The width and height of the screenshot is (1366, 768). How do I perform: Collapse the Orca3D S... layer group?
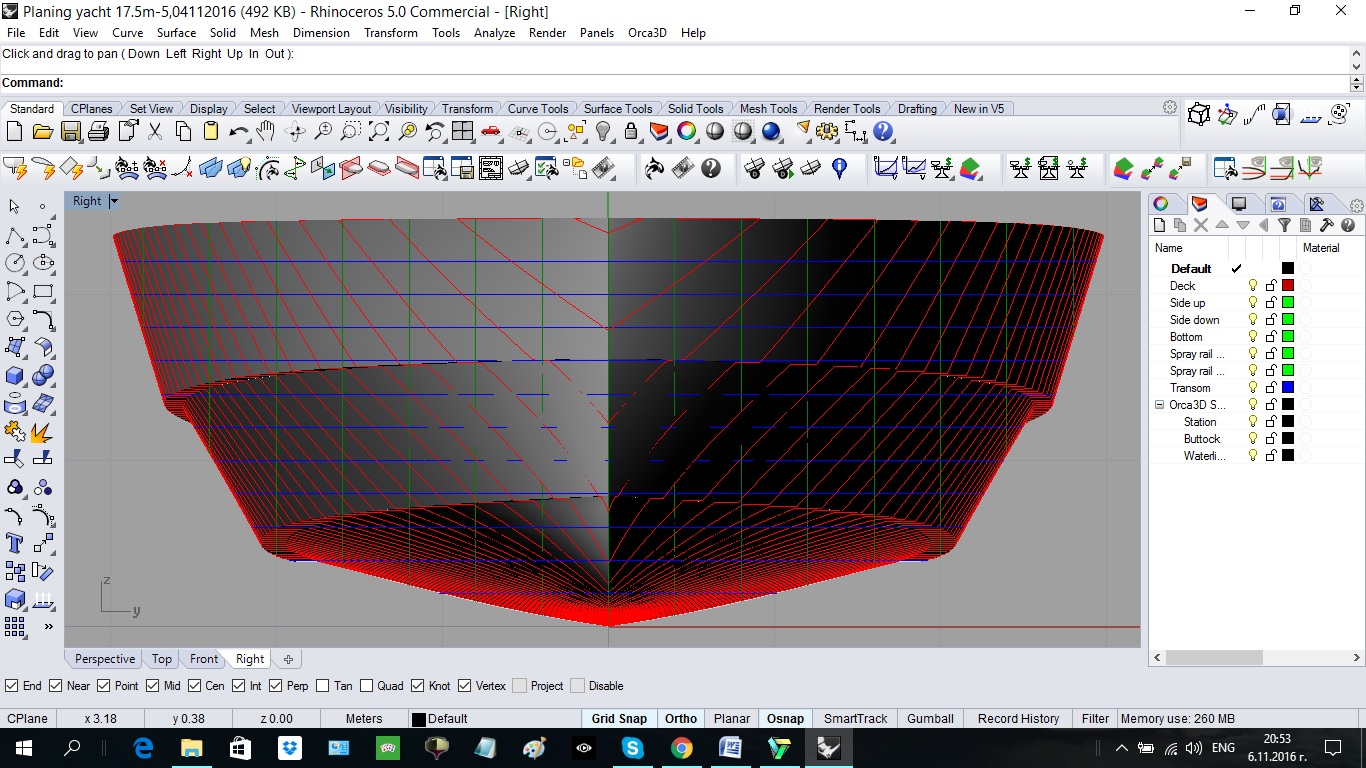pos(1159,405)
